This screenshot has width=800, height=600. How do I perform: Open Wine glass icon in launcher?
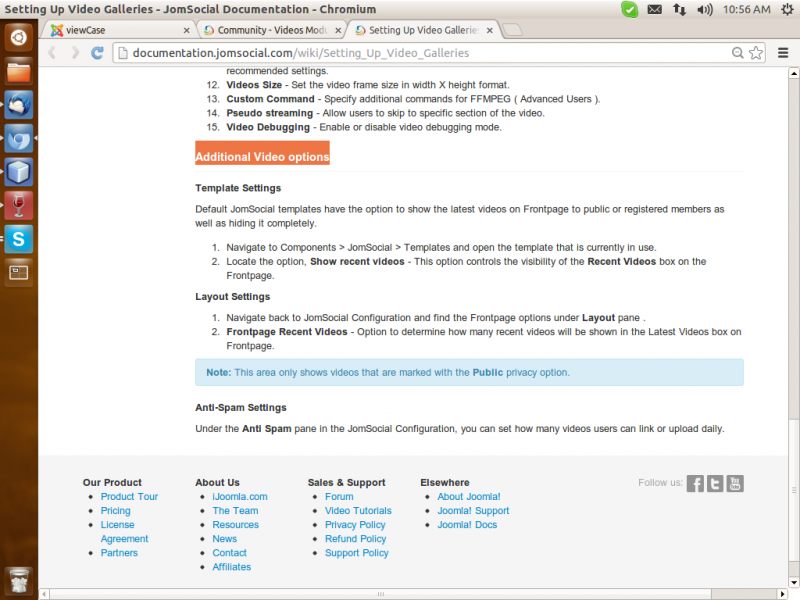click(19, 206)
